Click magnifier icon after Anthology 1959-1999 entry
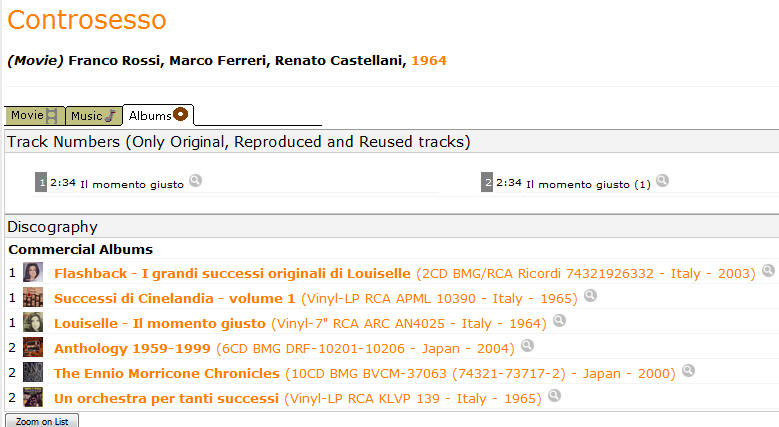 pos(527,345)
